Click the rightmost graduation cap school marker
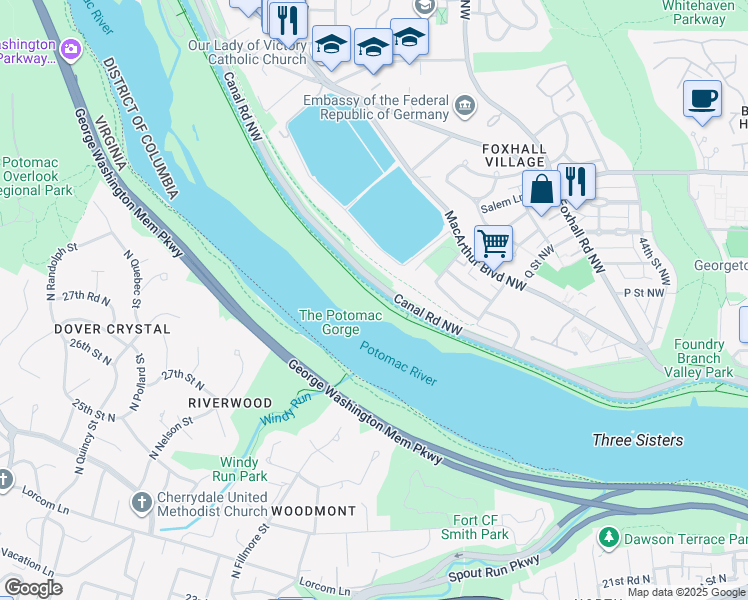 409,37
